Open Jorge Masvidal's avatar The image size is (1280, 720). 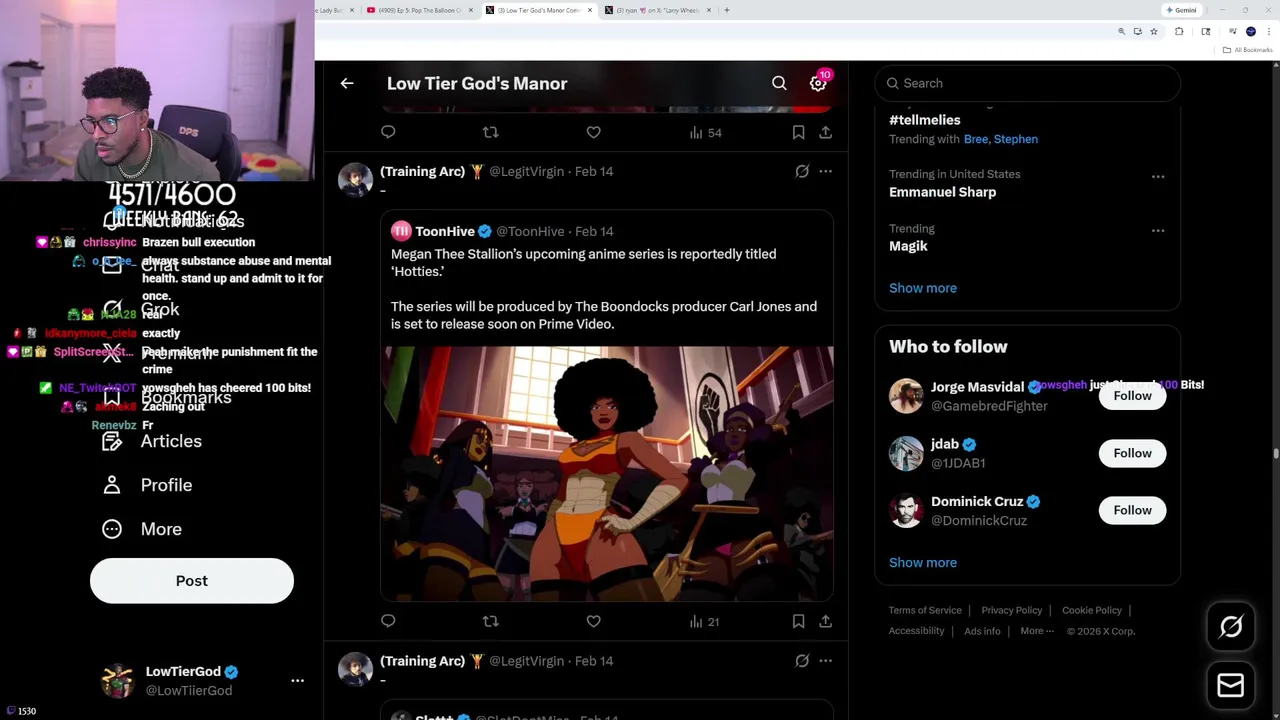(906, 396)
